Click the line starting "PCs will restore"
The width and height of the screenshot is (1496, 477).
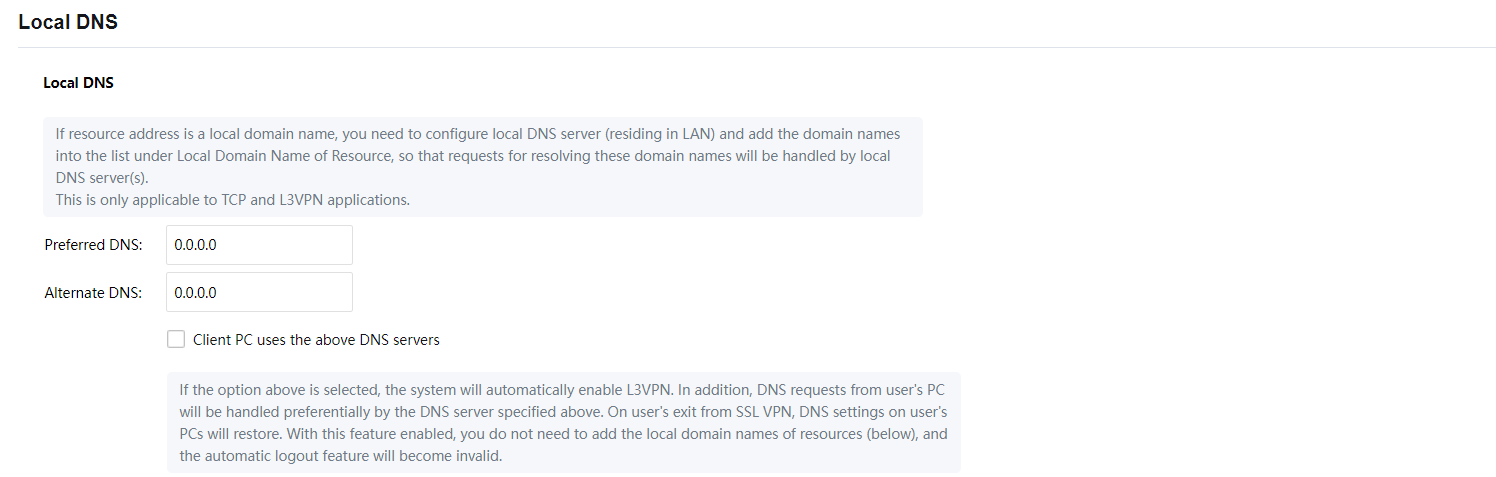[563, 434]
